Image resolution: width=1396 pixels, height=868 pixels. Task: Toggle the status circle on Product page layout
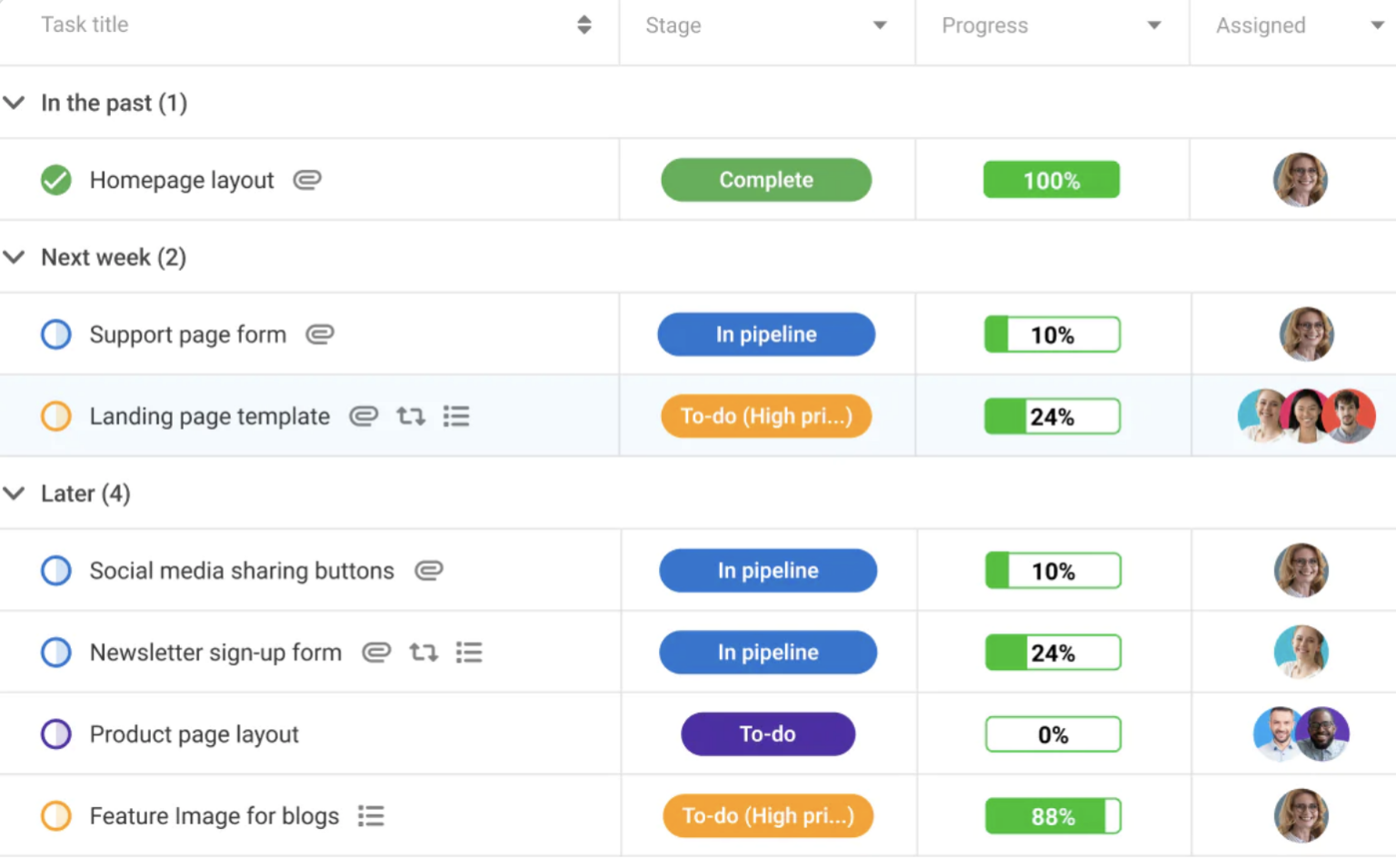pyautogui.click(x=55, y=734)
